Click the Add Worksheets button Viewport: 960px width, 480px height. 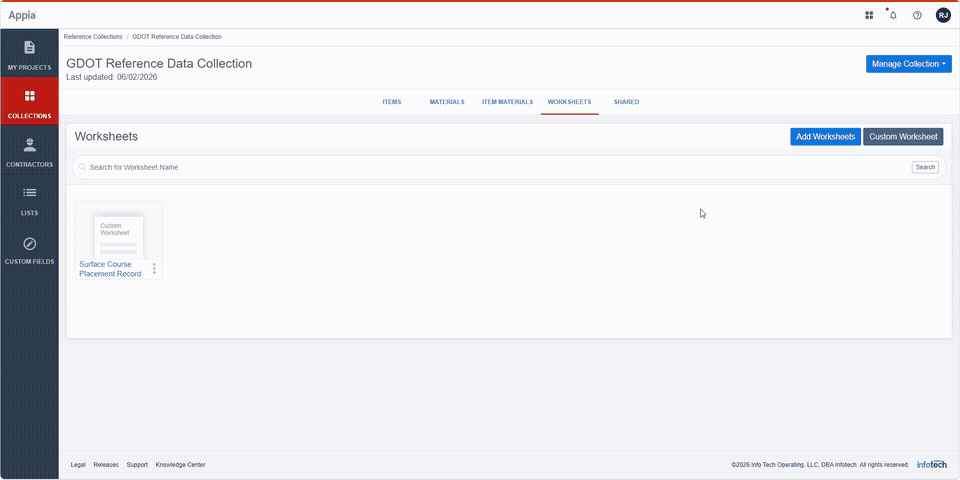coord(825,137)
